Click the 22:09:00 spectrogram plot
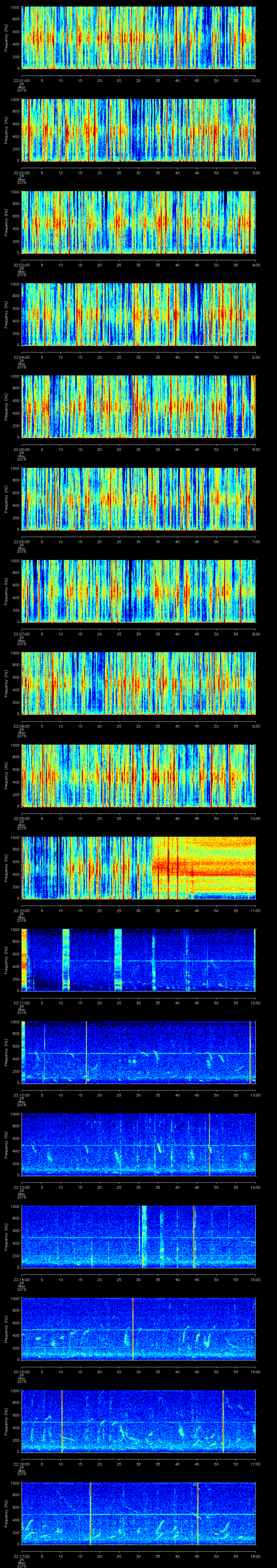 pos(139,775)
